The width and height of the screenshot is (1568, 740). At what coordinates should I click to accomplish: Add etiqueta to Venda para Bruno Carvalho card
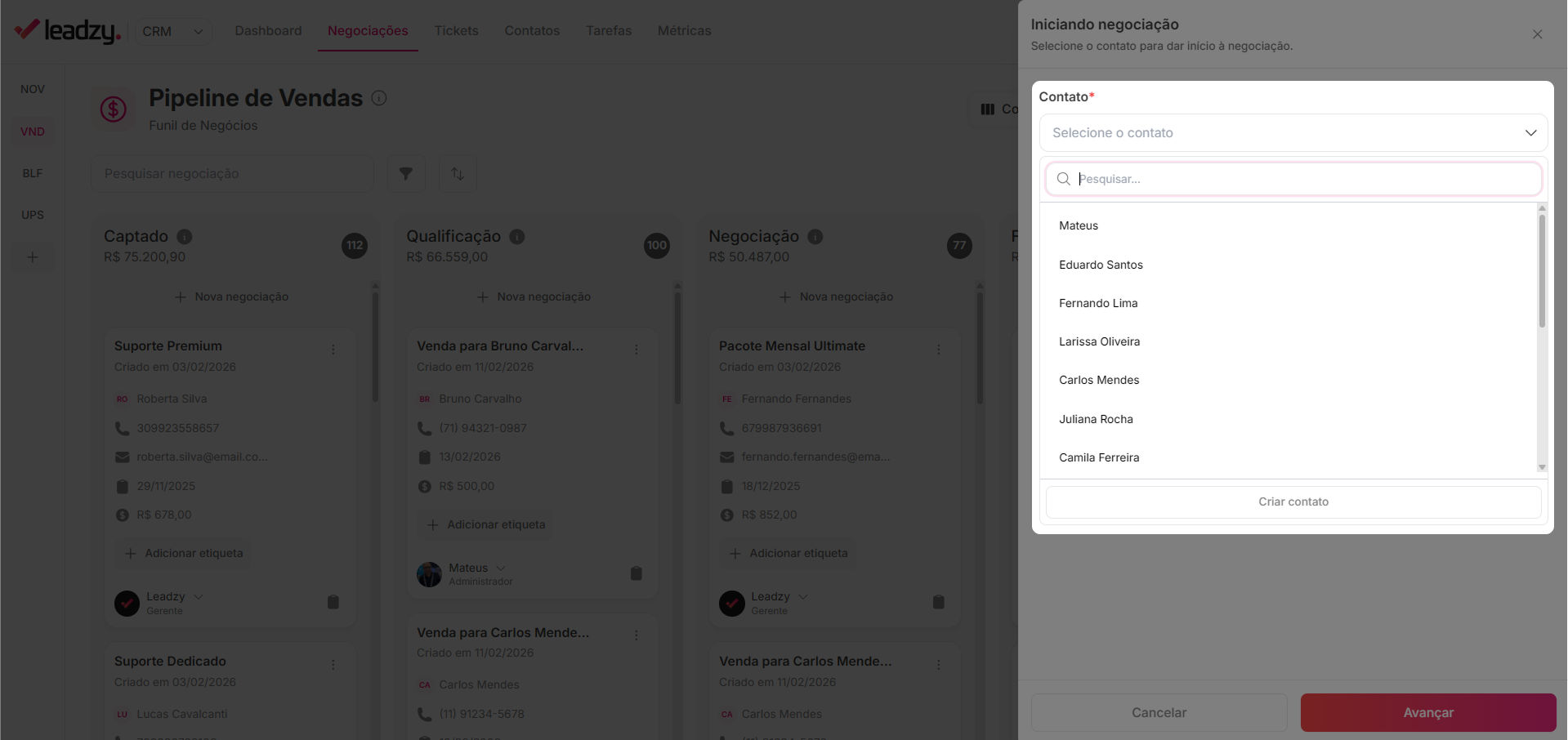[486, 524]
